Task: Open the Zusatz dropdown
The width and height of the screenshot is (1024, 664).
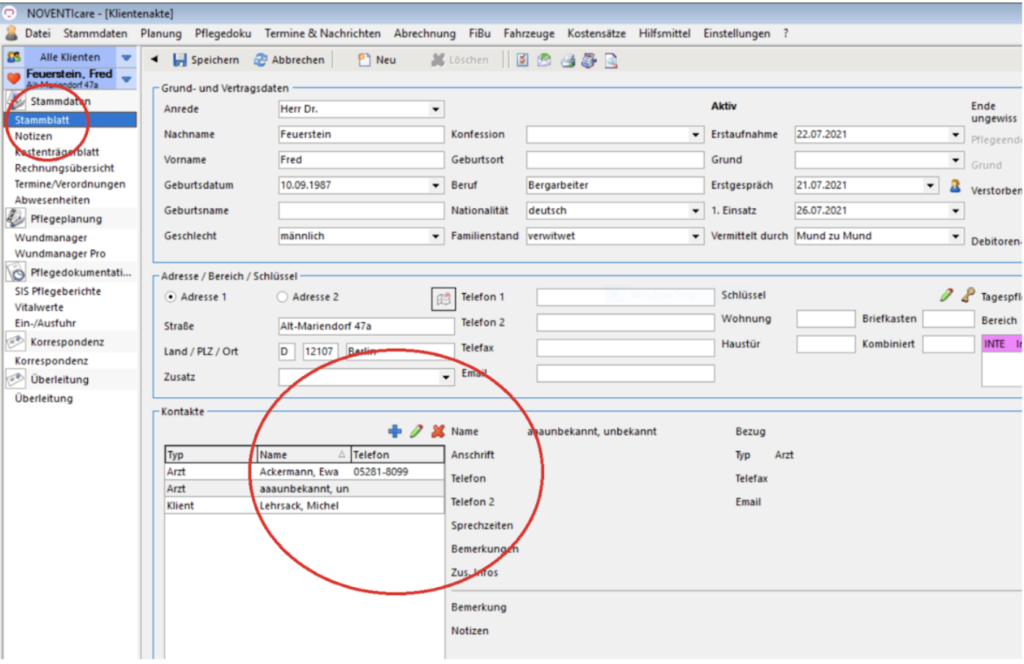Action: click(445, 377)
